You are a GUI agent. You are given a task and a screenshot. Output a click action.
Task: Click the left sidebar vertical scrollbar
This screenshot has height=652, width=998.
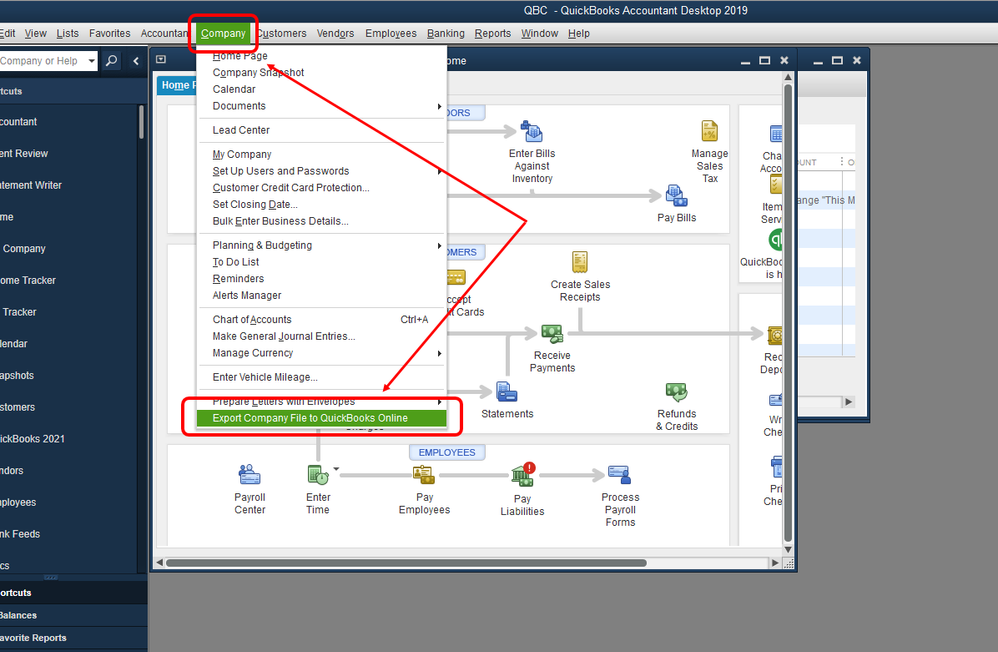coord(141,122)
